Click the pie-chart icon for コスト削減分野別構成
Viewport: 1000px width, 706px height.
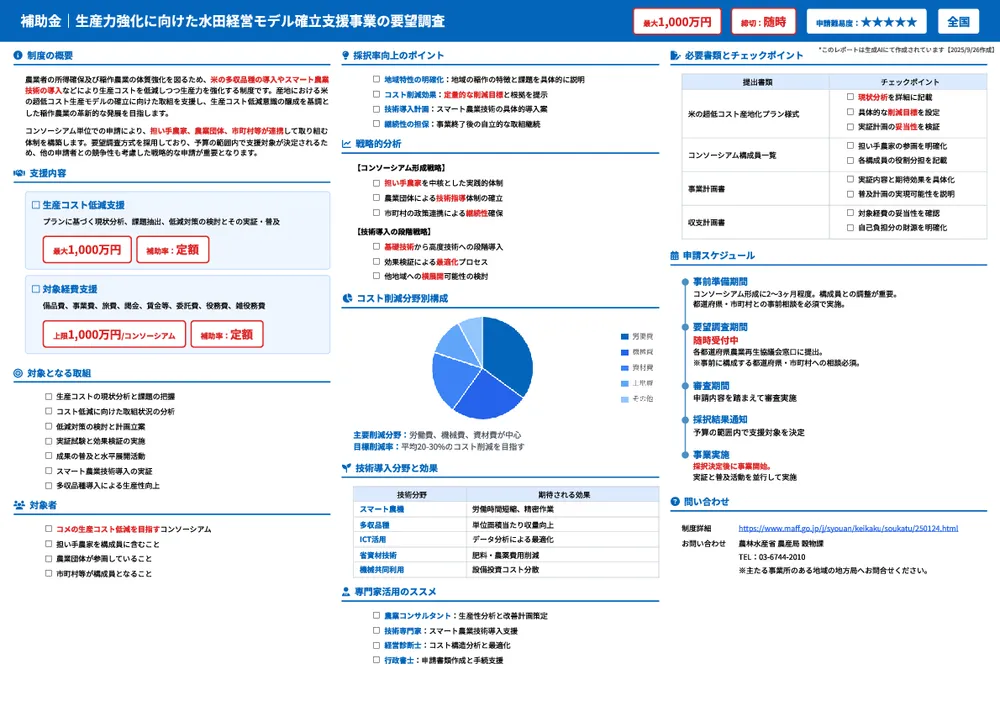click(346, 299)
